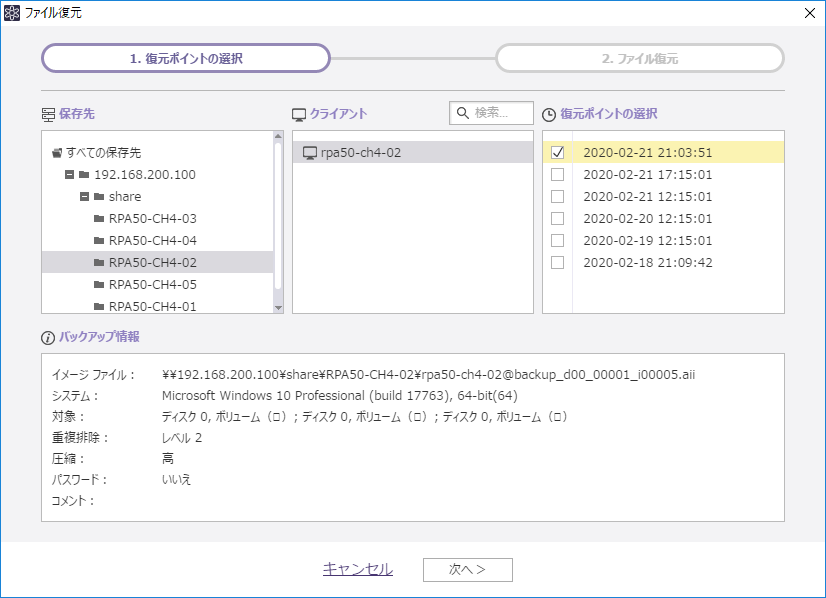Click the magnifier icon in the search box

[463, 113]
